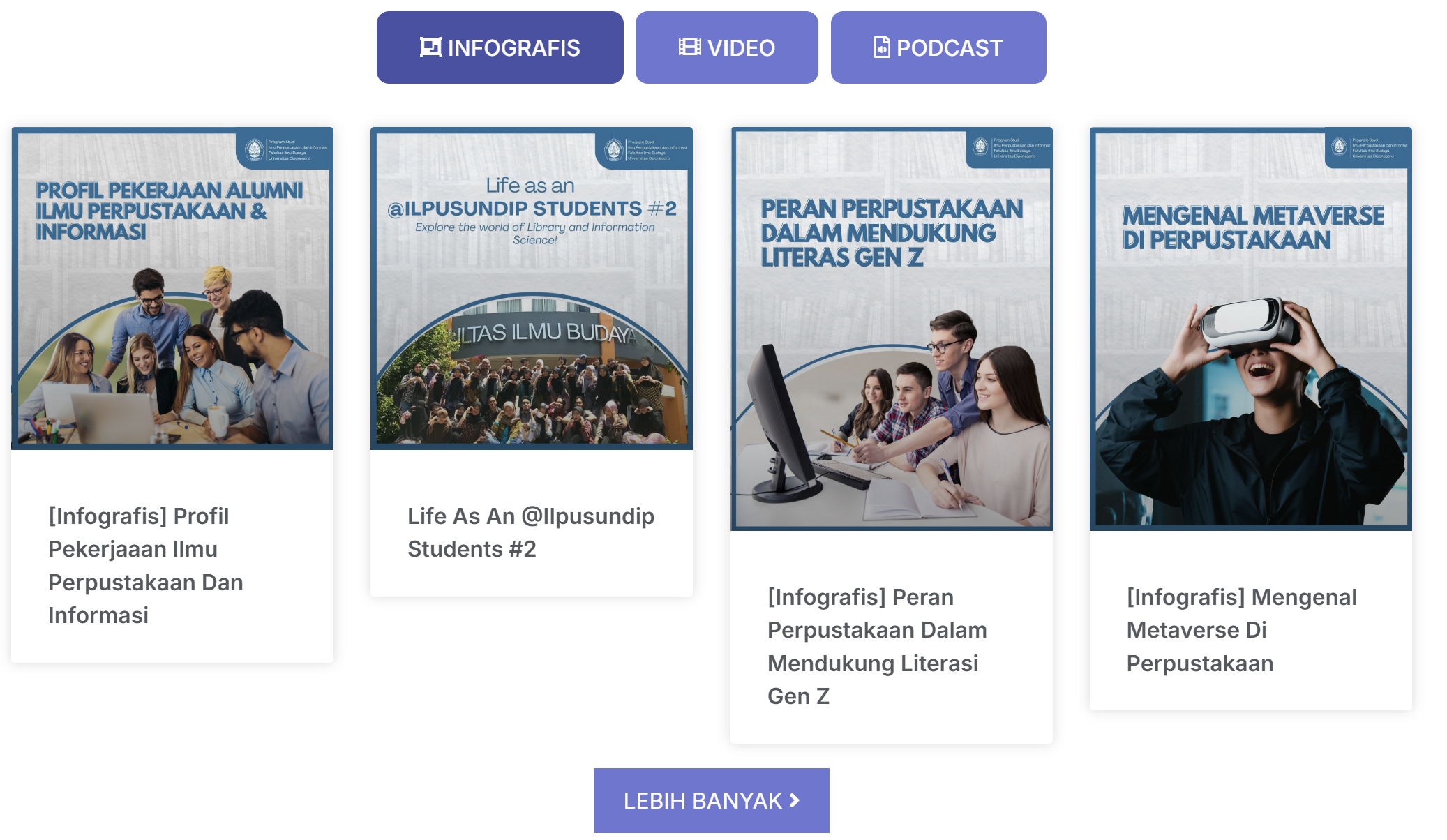Select the INFOGRAFIS tab

(500, 47)
